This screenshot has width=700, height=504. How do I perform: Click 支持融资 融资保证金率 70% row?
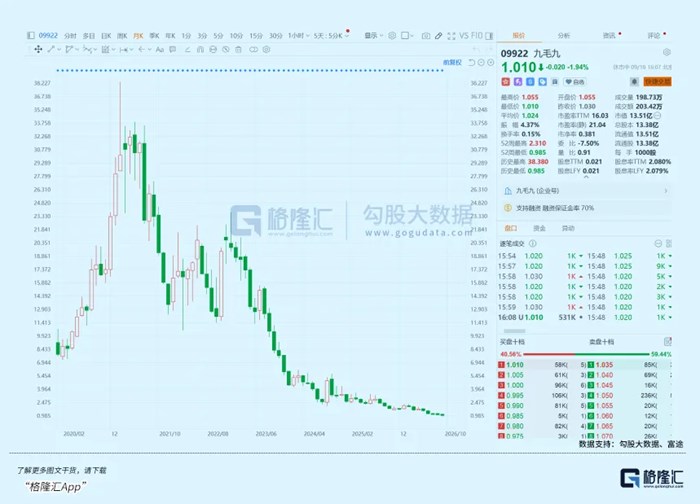pyautogui.click(x=586, y=208)
